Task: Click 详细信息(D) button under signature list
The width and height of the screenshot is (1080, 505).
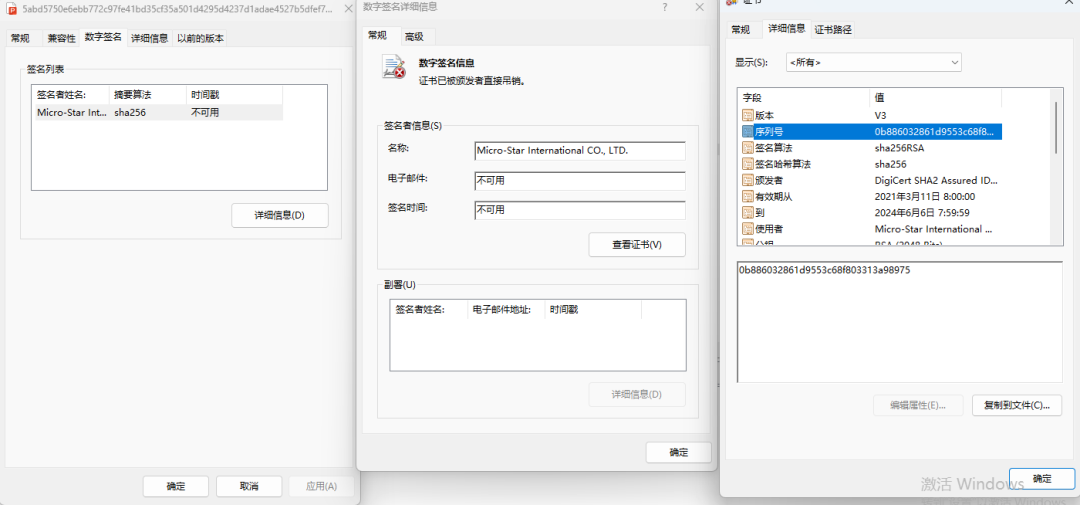Action: (x=280, y=215)
